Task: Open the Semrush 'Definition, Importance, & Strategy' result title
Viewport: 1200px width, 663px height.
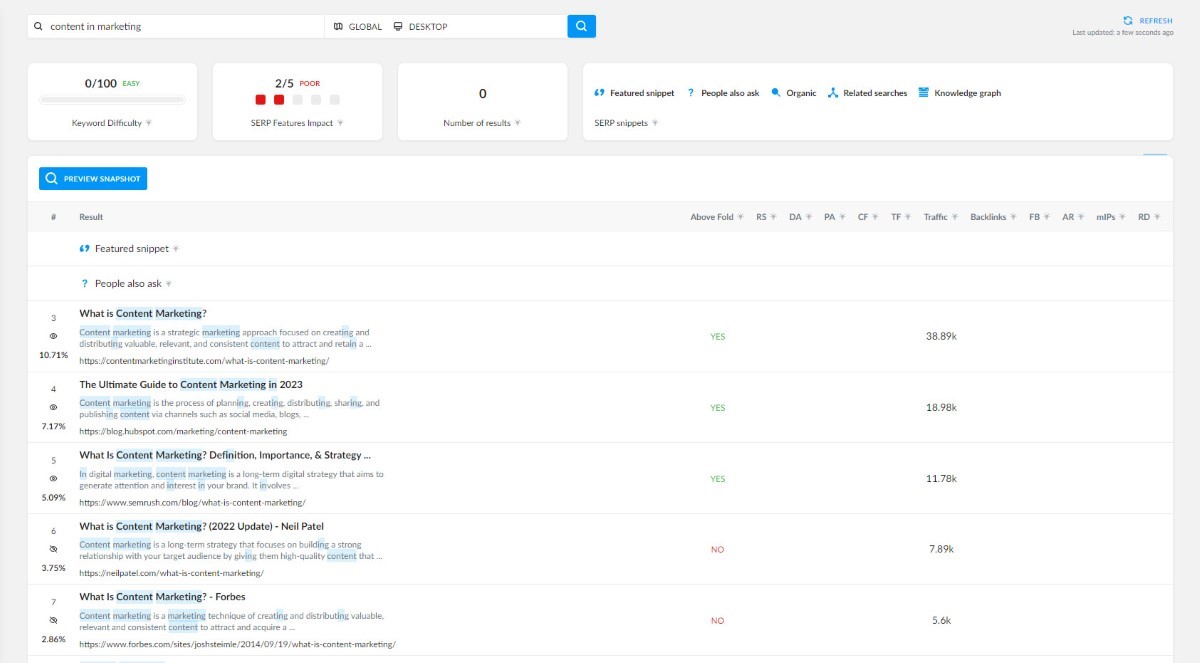Action: 226,455
